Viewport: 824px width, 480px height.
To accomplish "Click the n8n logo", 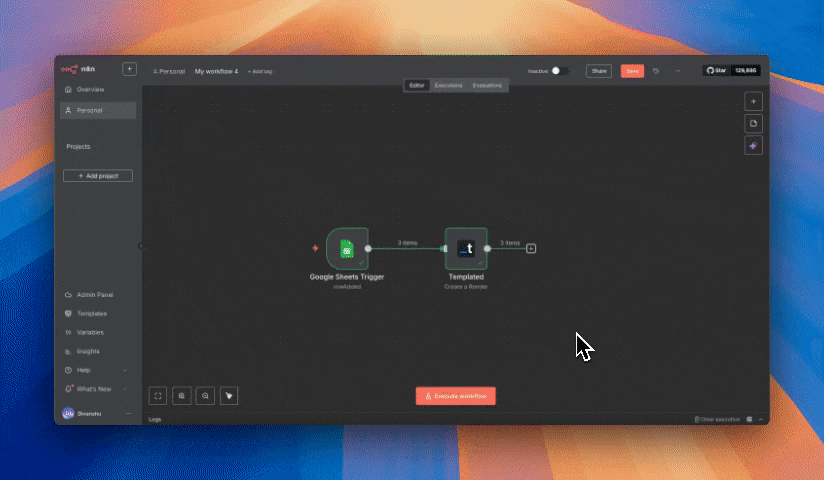I will click(x=77, y=69).
